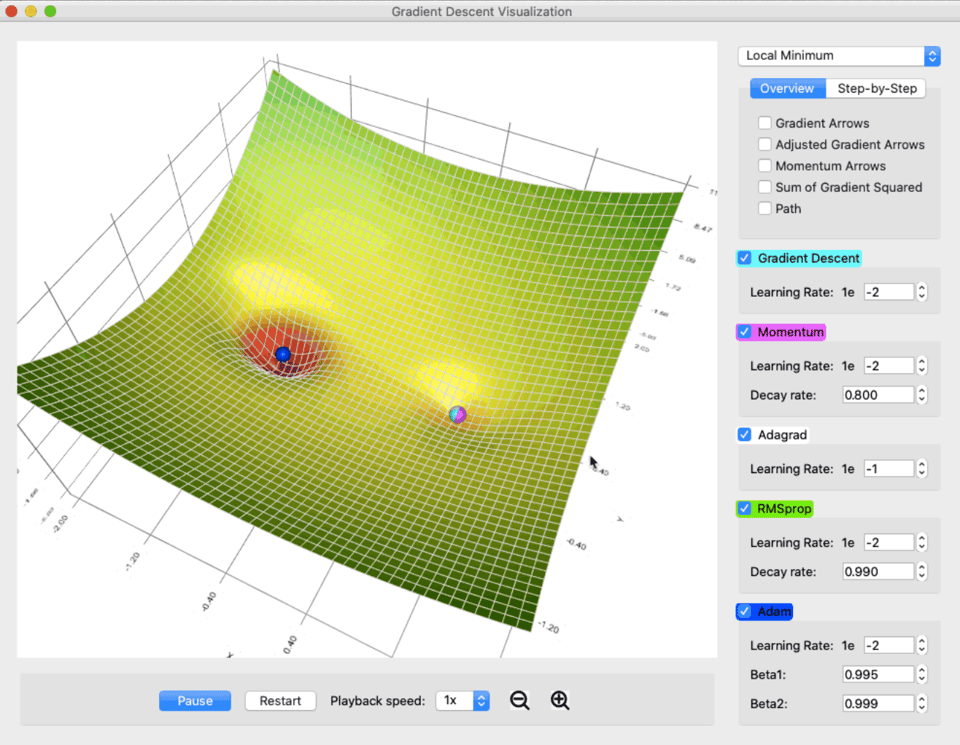Adjust the Gradient Descent learning rate stepper

coord(922,292)
